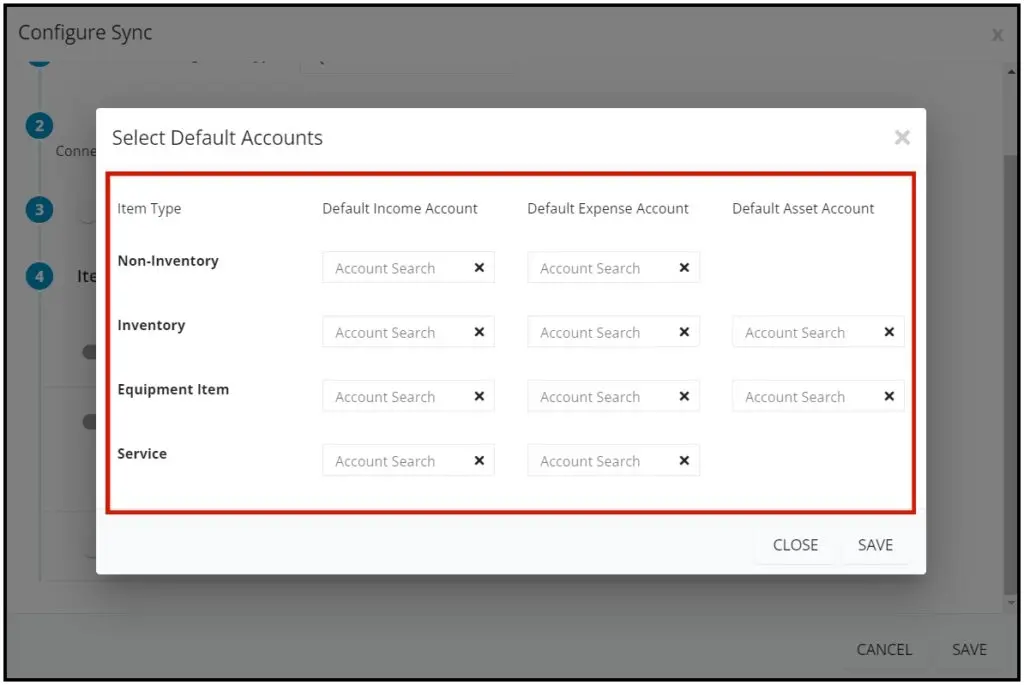This screenshot has width=1024, height=685.
Task: Click the Service row label
Action: [142, 453]
